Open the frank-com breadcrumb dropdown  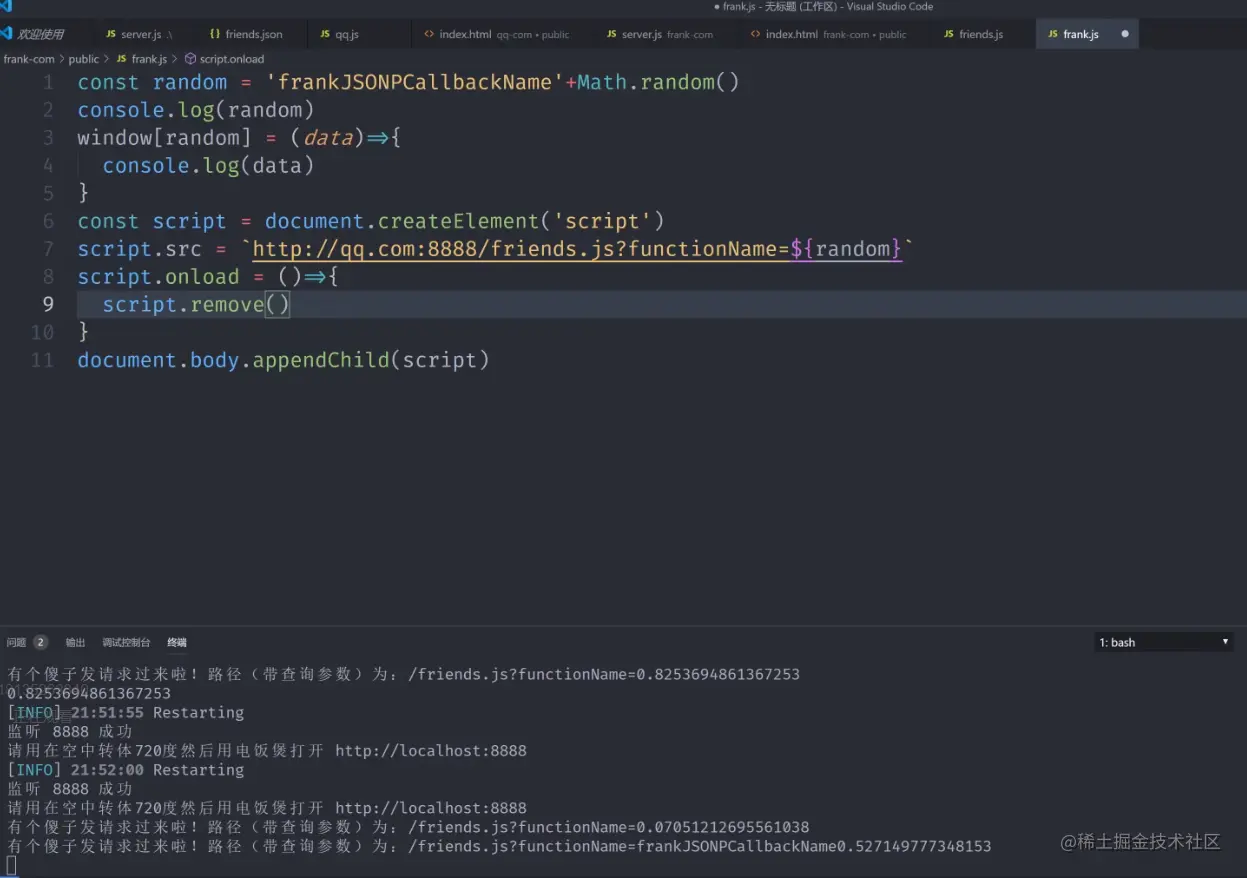(x=30, y=58)
